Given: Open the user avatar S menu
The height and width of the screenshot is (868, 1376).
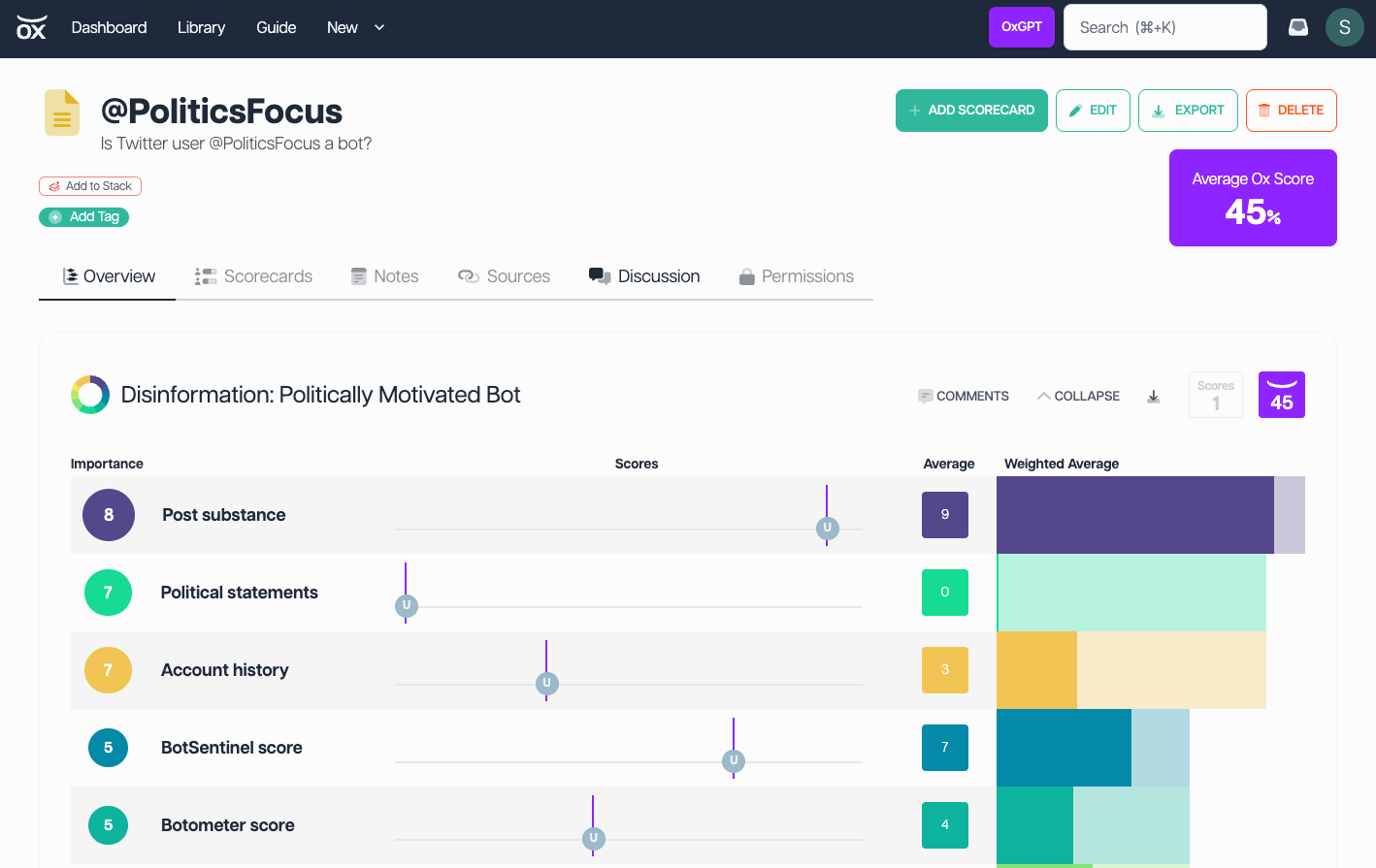Looking at the screenshot, I should (x=1344, y=27).
